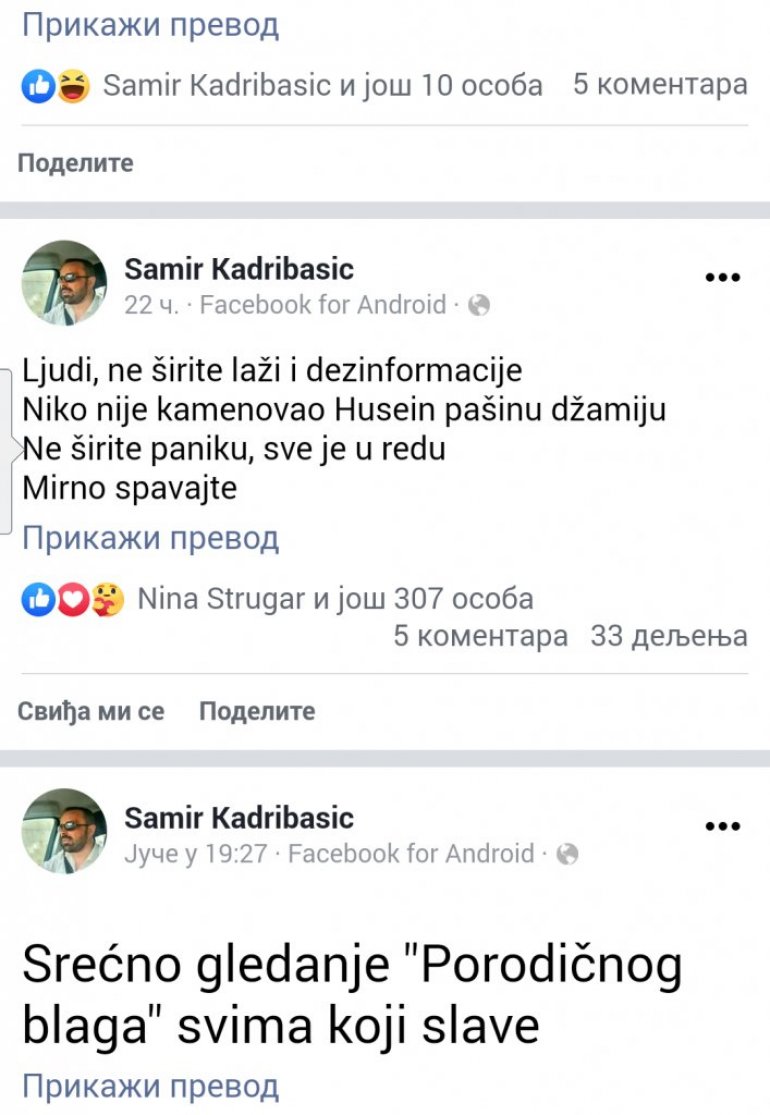The width and height of the screenshot is (770, 1115).
Task: Open three-dot menu on Porodičnog blaga post
Action: click(721, 827)
